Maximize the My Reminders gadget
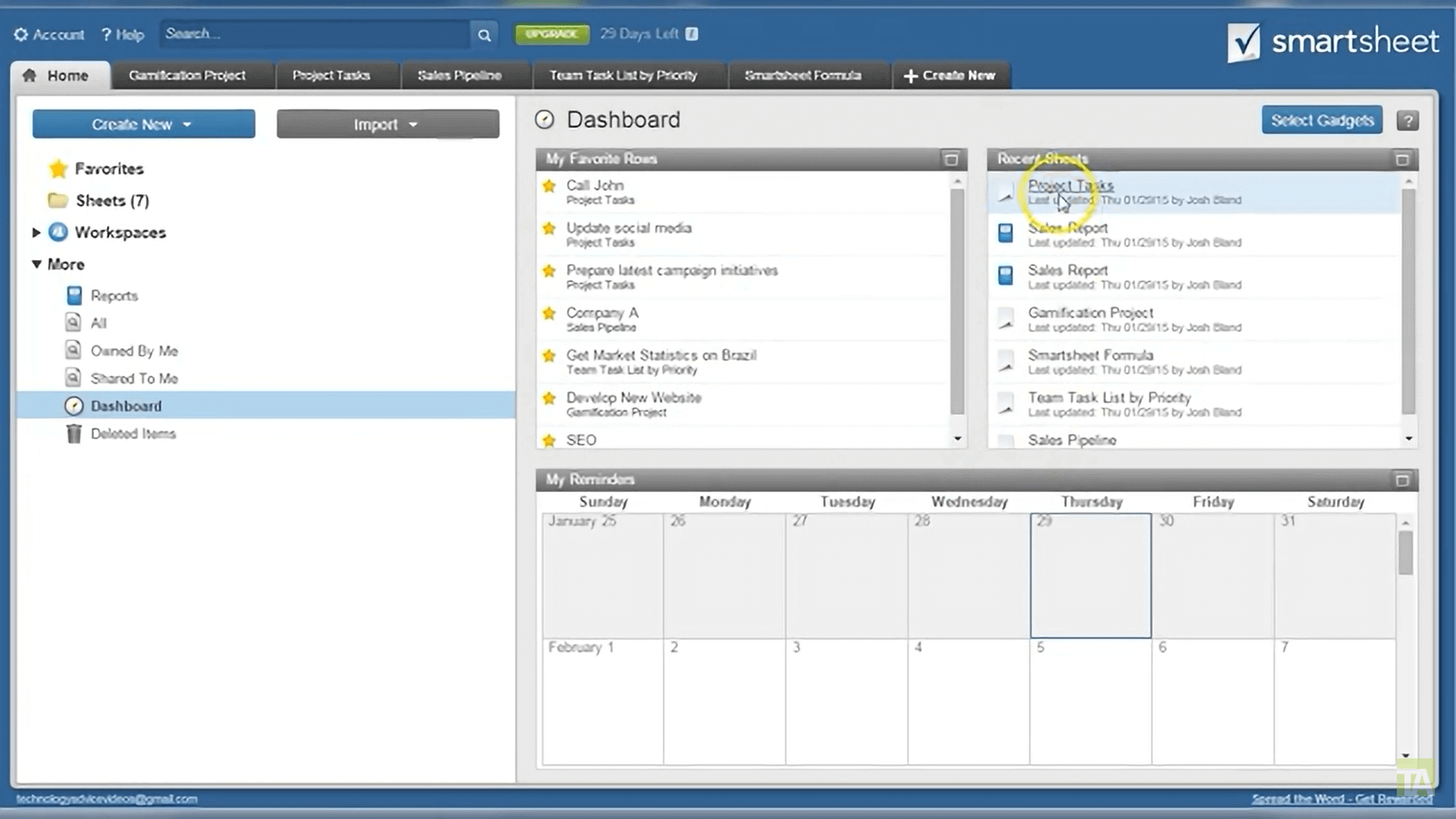The height and width of the screenshot is (819, 1456). click(x=1401, y=480)
